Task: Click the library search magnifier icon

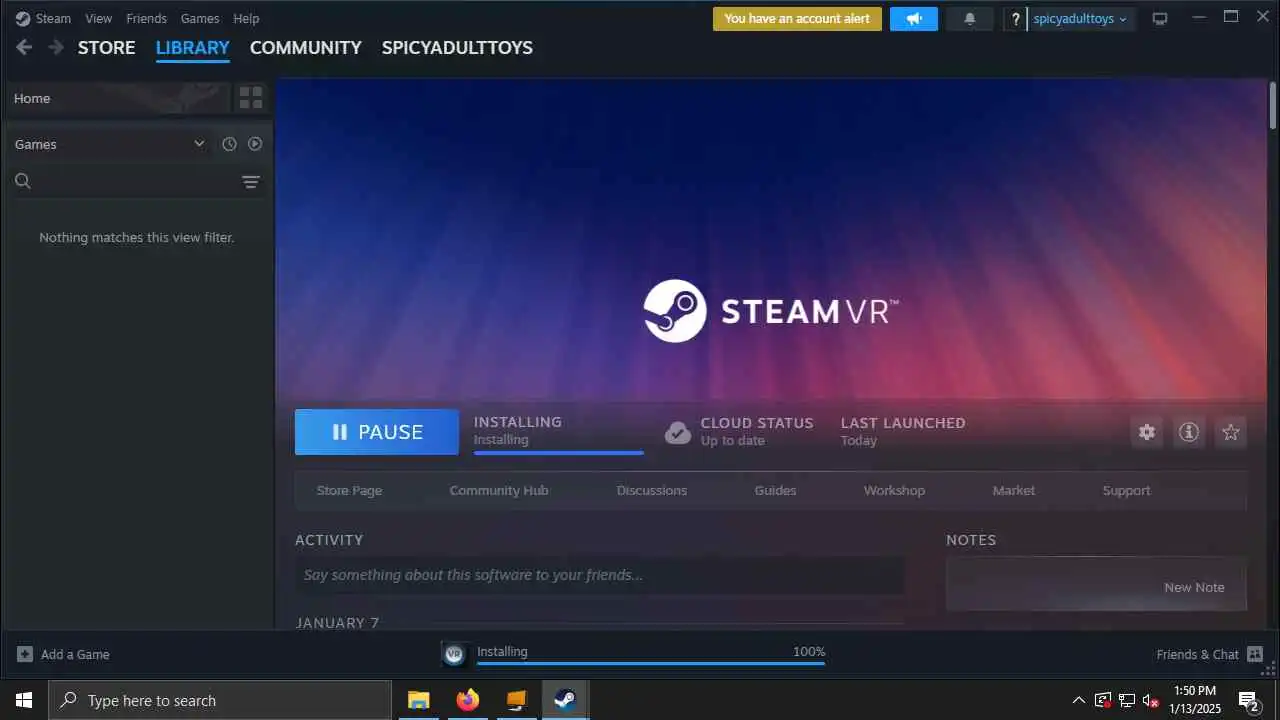Action: [x=23, y=181]
